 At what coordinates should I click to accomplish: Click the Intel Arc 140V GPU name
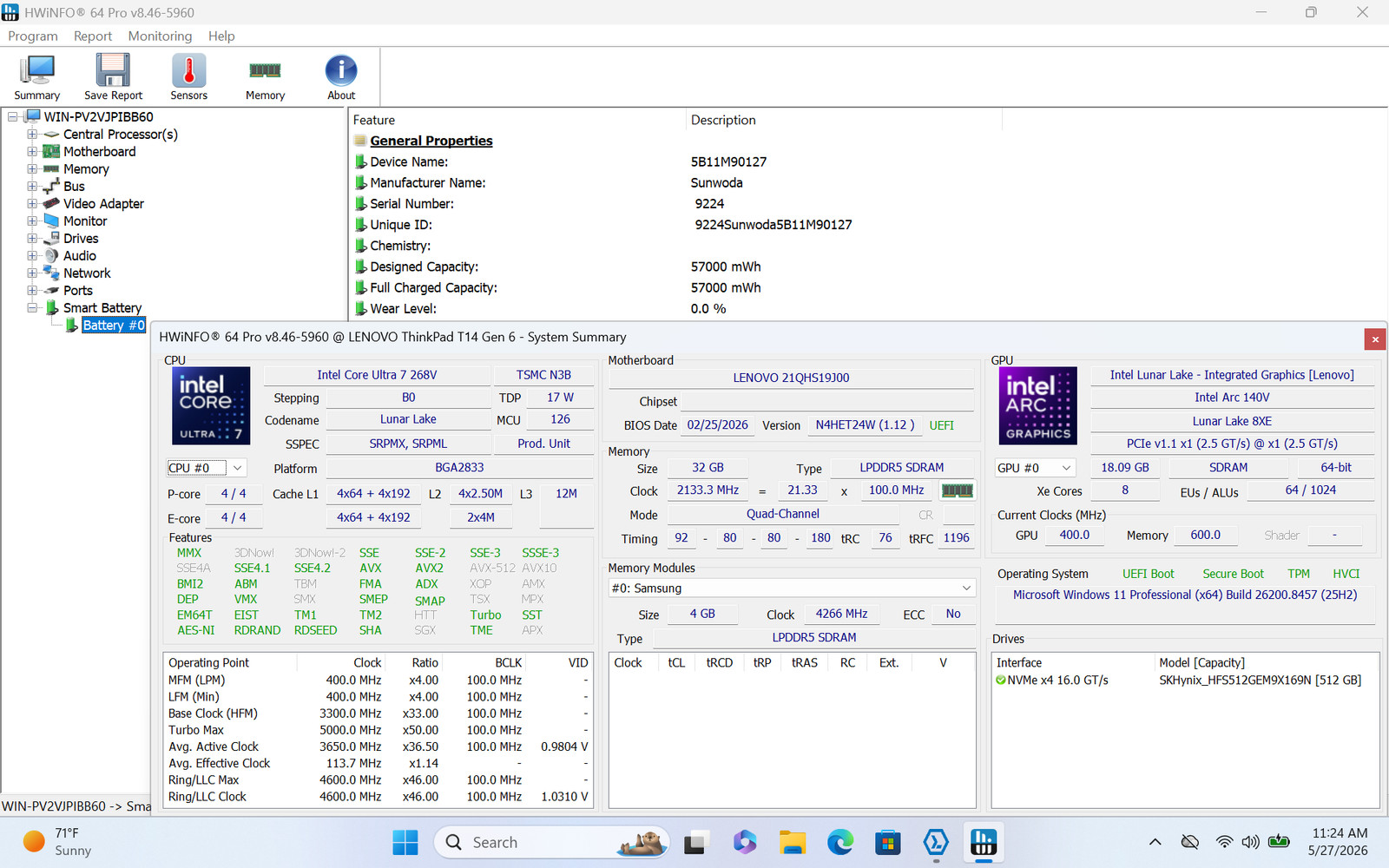(1232, 398)
